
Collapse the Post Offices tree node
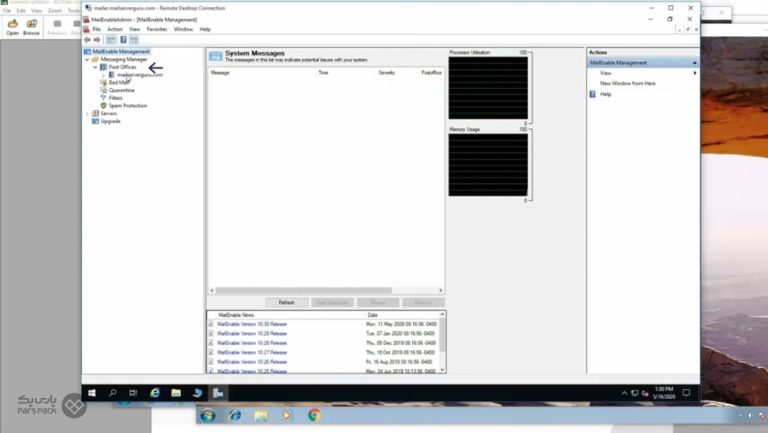click(x=95, y=67)
